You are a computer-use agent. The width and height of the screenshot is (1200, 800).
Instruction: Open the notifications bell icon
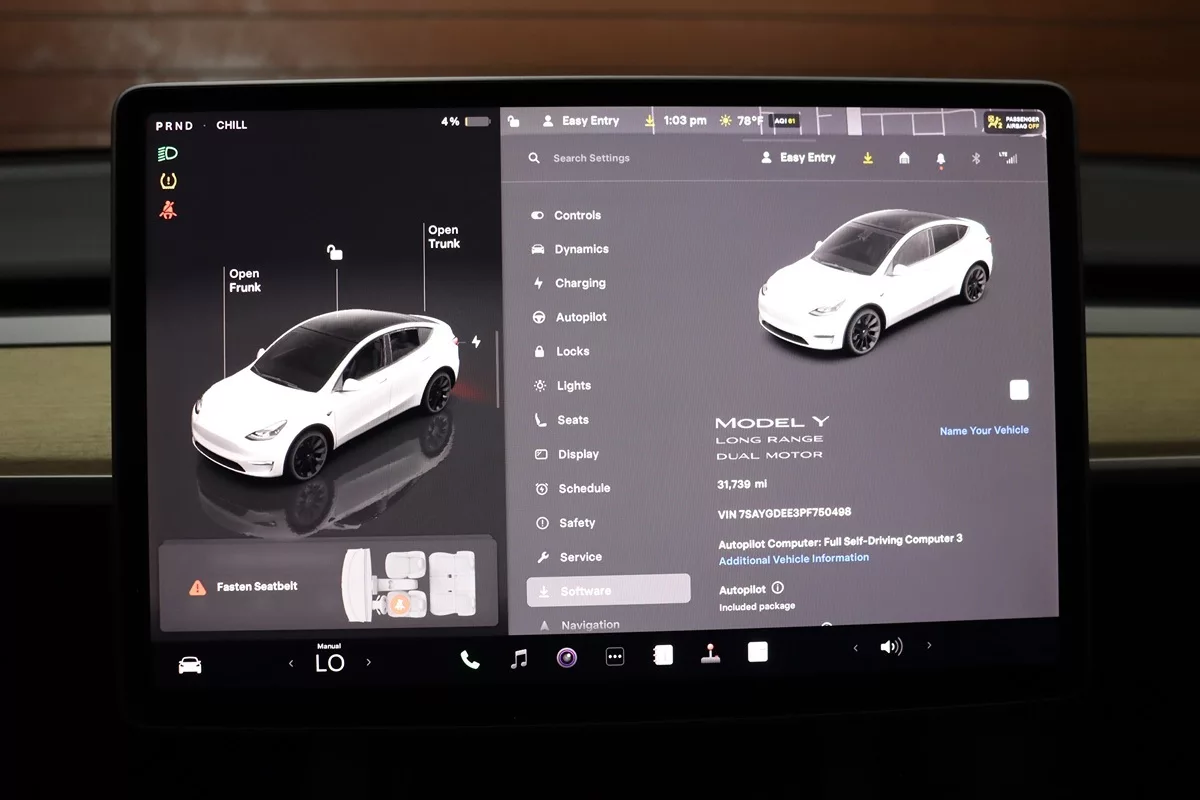[940, 159]
